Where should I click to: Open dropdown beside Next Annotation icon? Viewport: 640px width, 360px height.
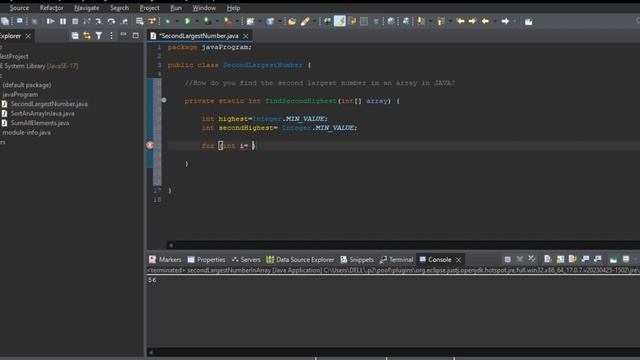tap(430, 21)
